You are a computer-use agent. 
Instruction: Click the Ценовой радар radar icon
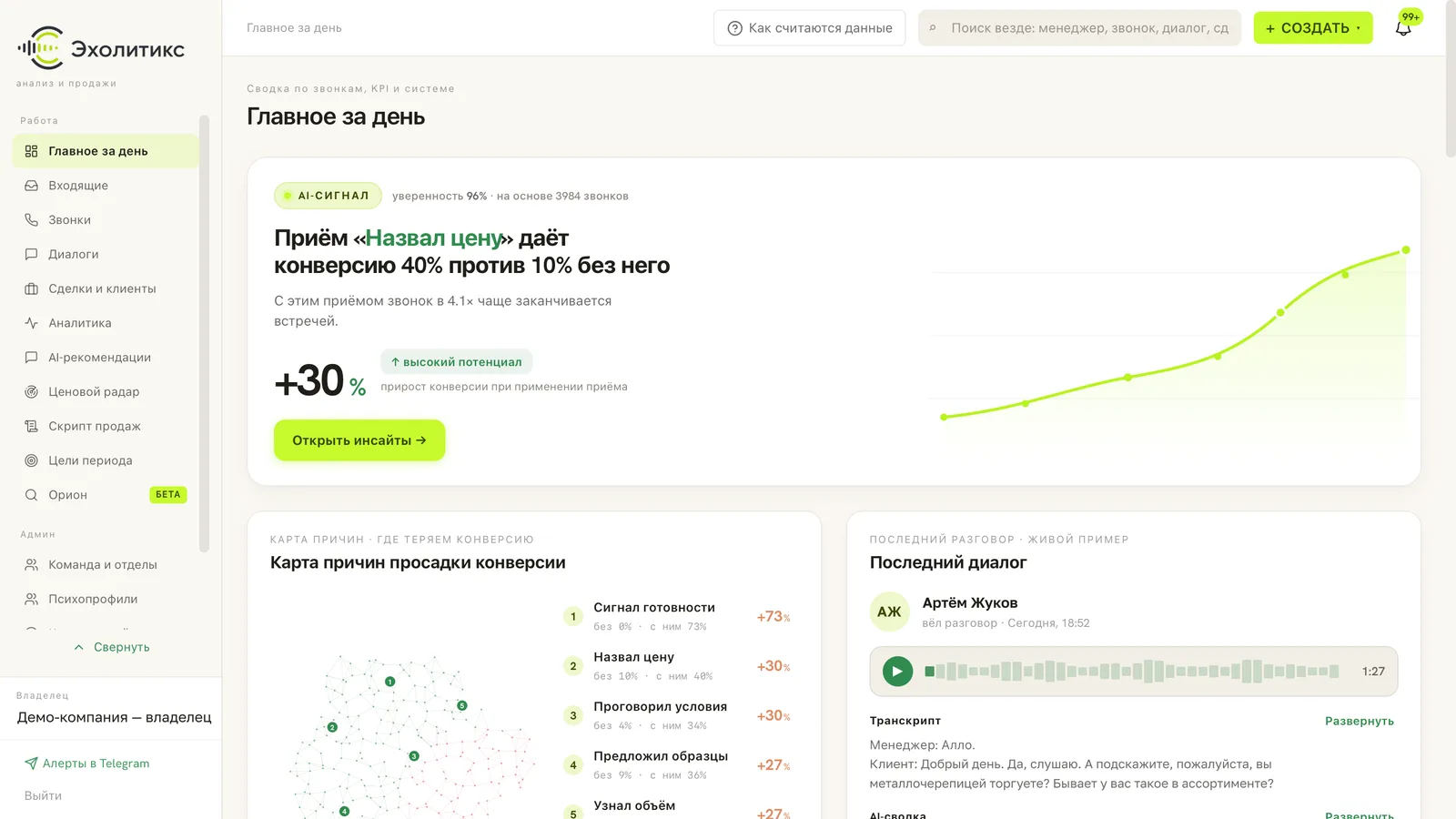click(31, 392)
